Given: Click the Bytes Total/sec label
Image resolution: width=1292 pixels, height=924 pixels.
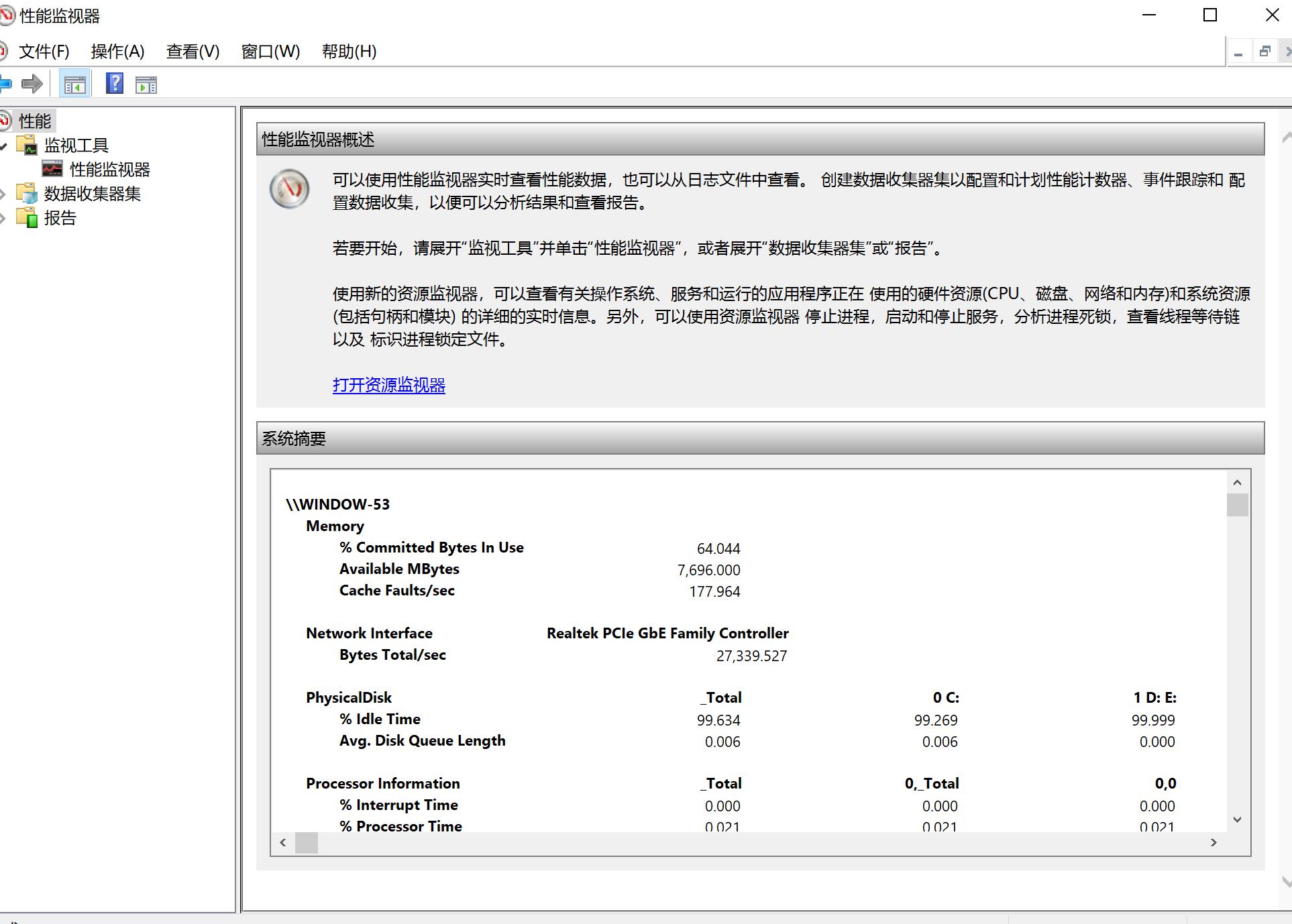Looking at the screenshot, I should pyautogui.click(x=392, y=654).
